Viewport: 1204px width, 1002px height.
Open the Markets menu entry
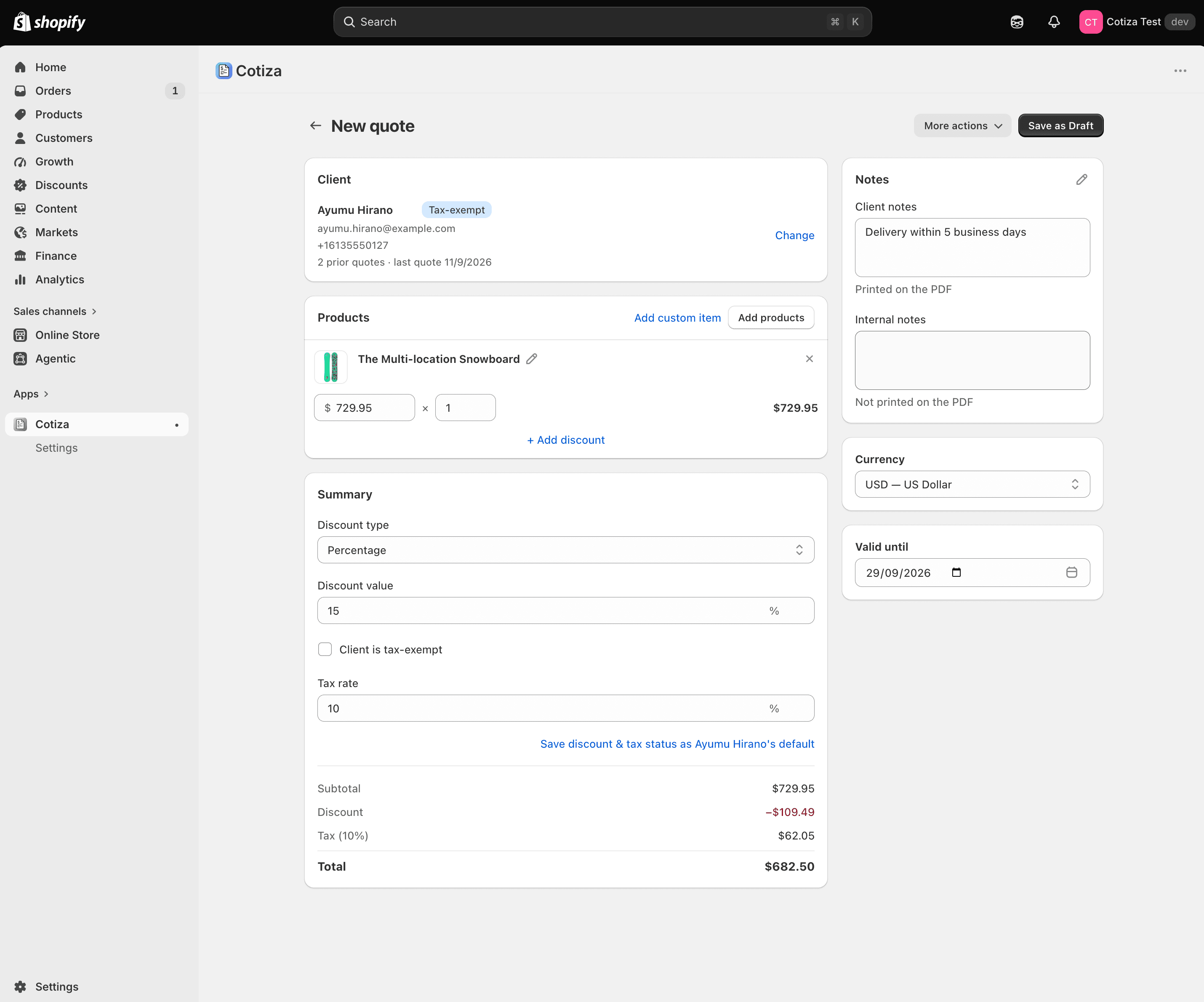(96, 232)
